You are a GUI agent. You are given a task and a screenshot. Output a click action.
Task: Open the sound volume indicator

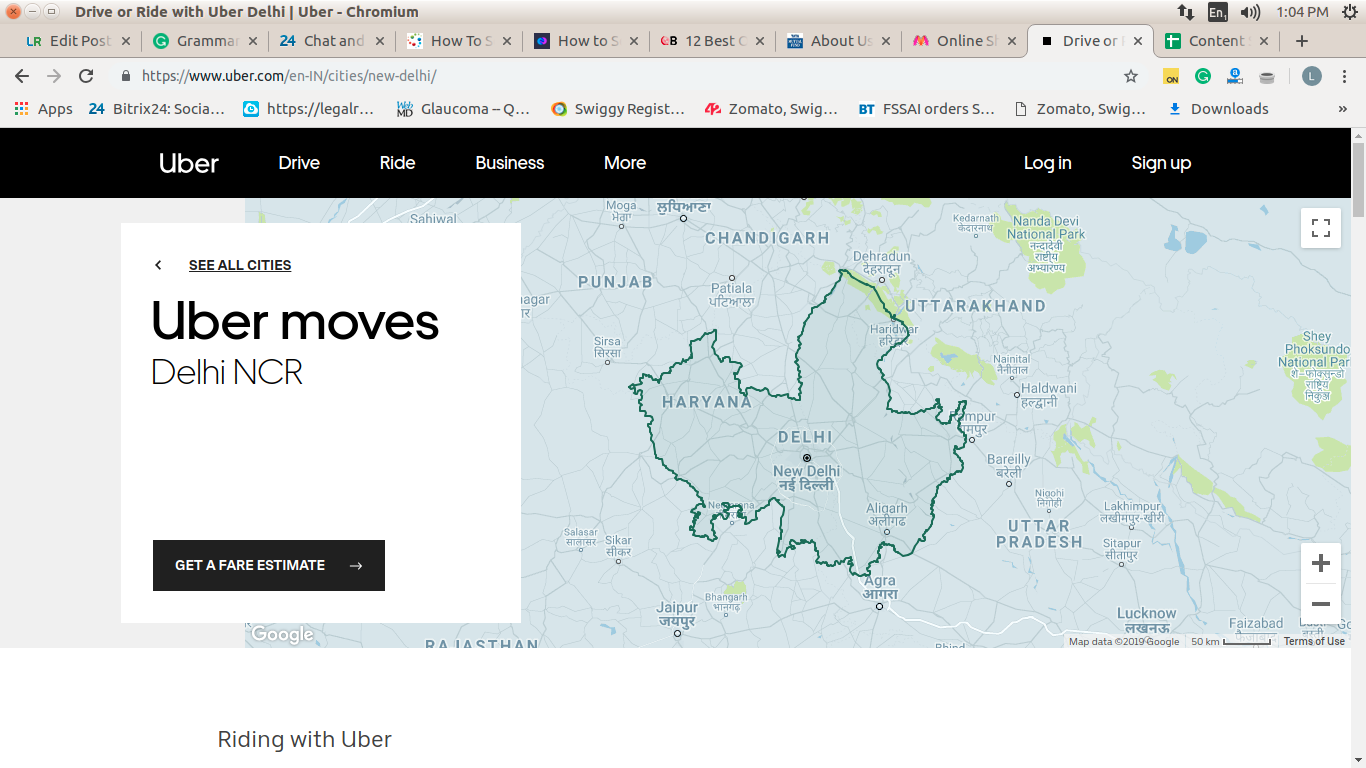(x=1250, y=12)
